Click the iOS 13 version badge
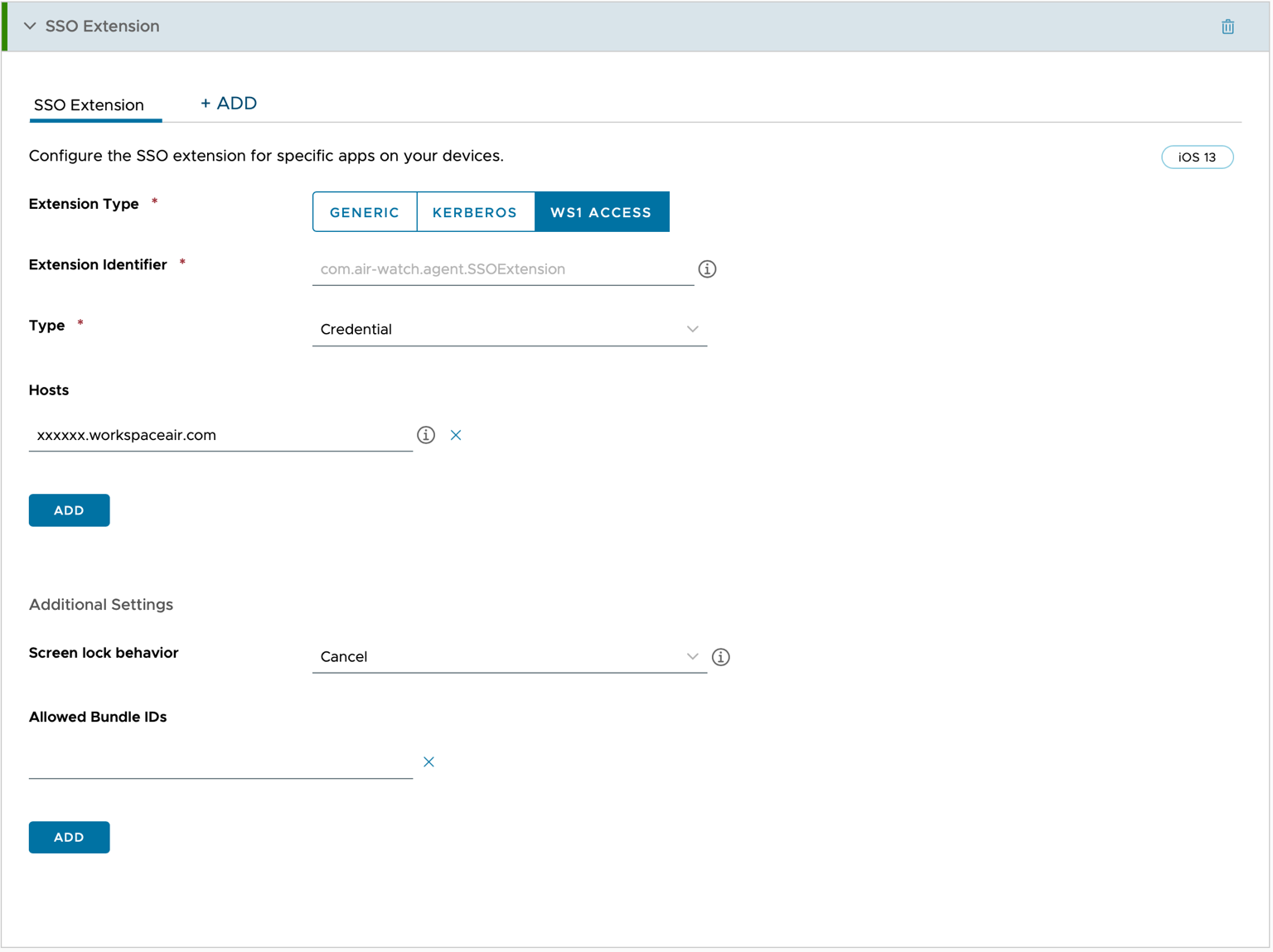The image size is (1273, 952). [x=1198, y=157]
